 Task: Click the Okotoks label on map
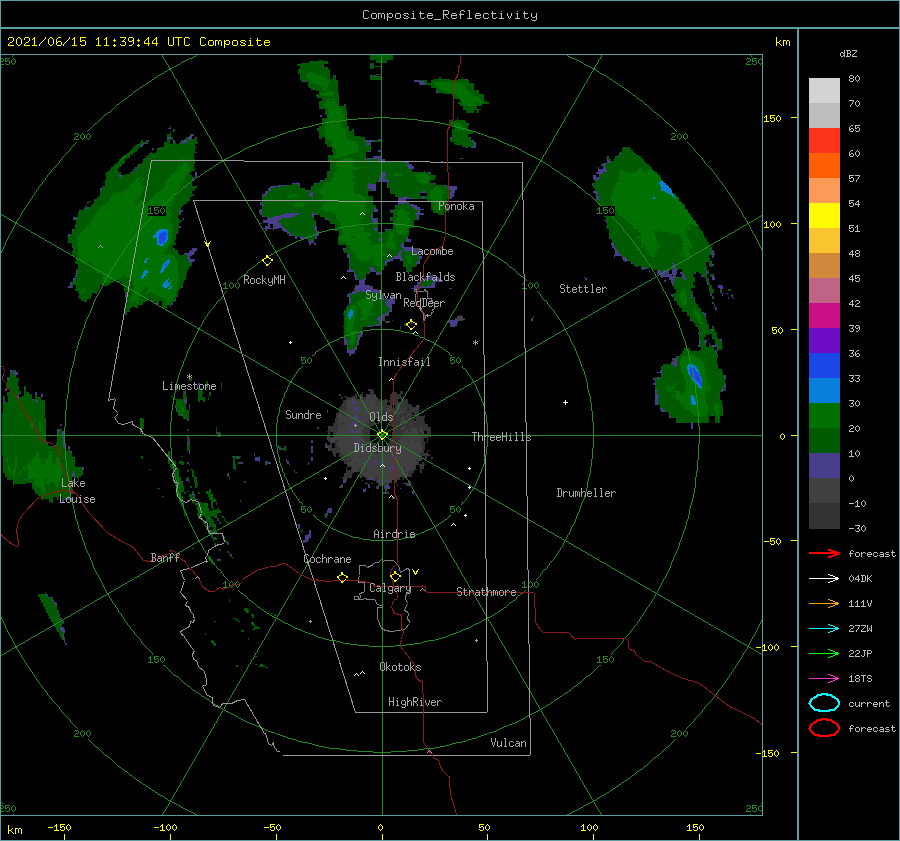tap(400, 667)
